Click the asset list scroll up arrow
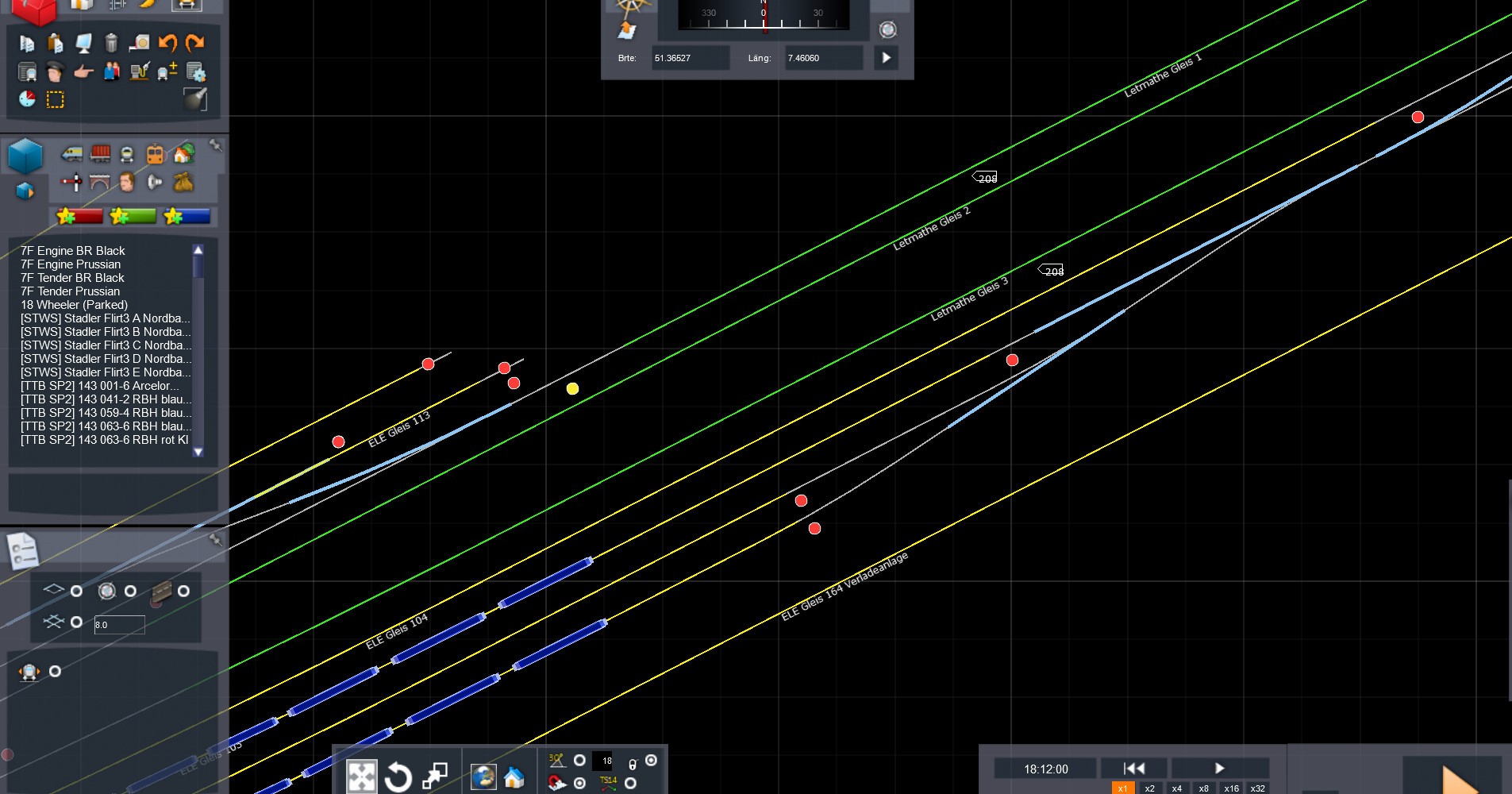 point(198,250)
